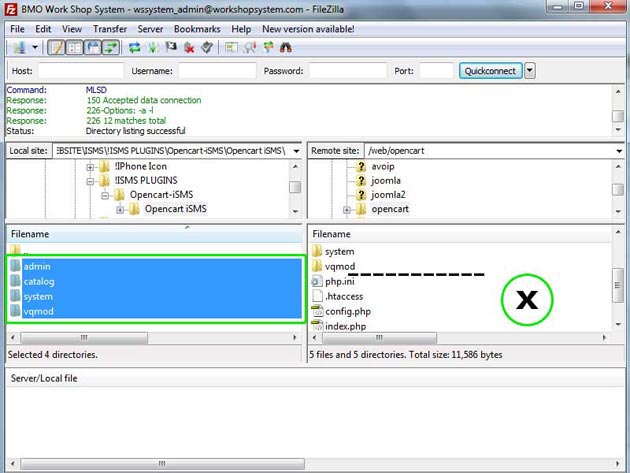Open the Edit menu
Image resolution: width=630 pixels, height=473 pixels.
coord(43,29)
